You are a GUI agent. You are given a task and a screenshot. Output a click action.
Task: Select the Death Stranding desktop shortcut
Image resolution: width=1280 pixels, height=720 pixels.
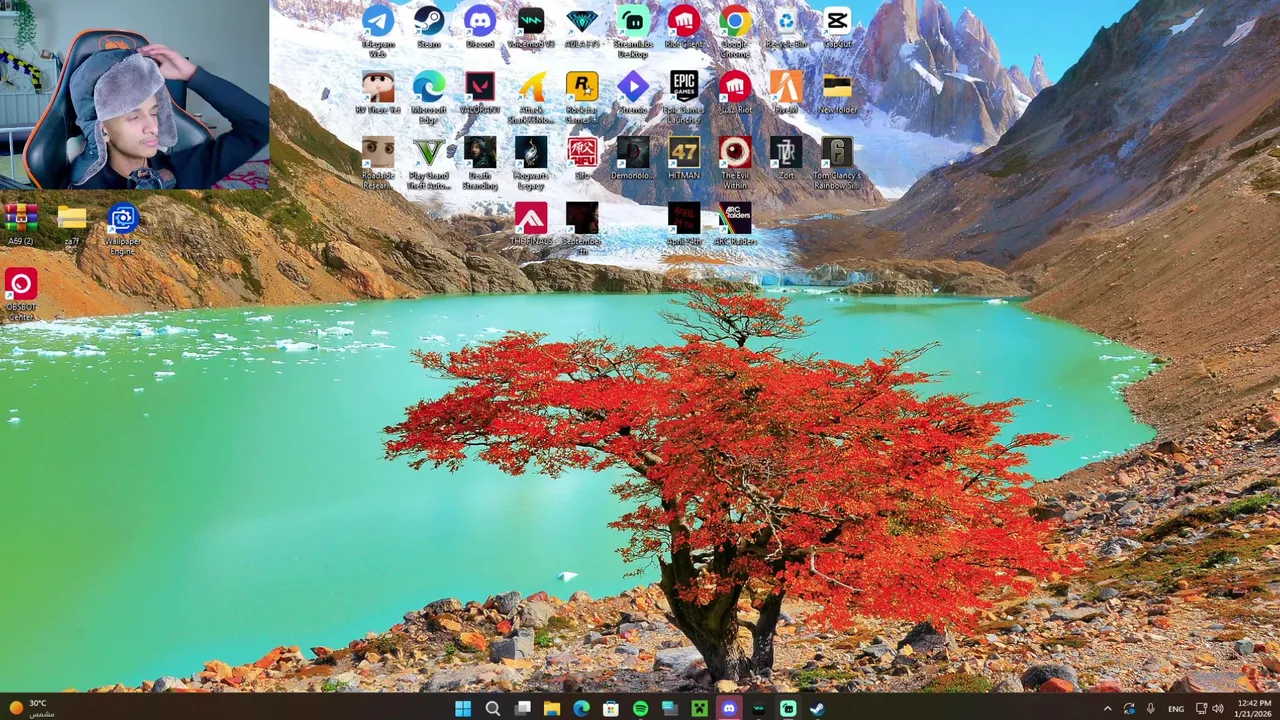coord(480,160)
